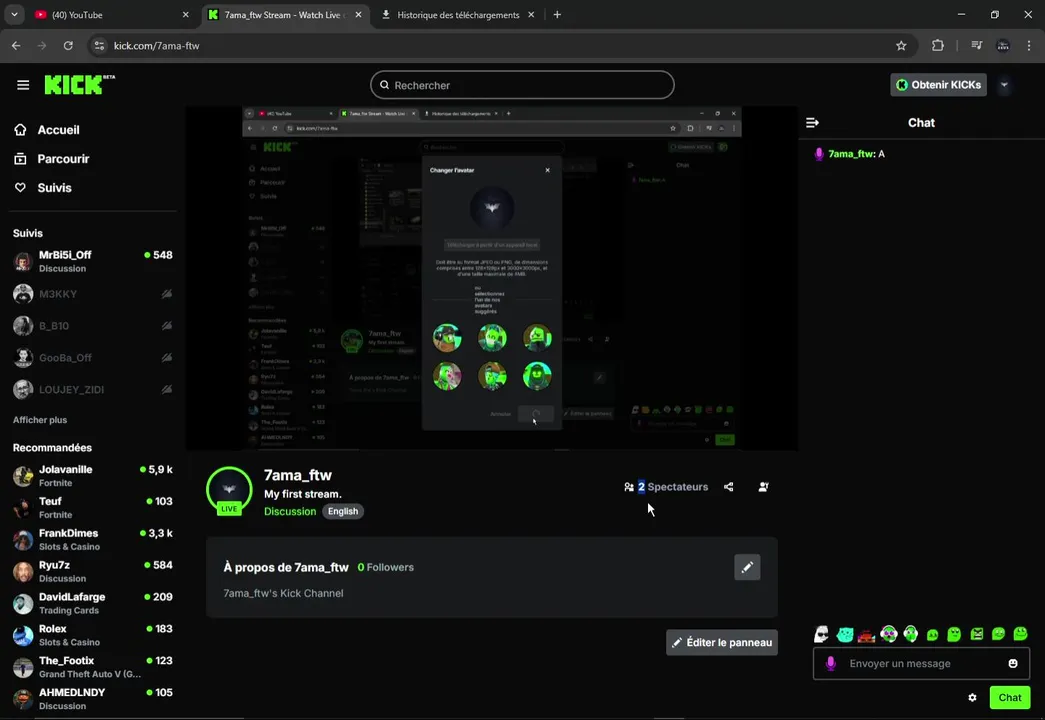
Task: Click the live stream video player
Action: 491,278
